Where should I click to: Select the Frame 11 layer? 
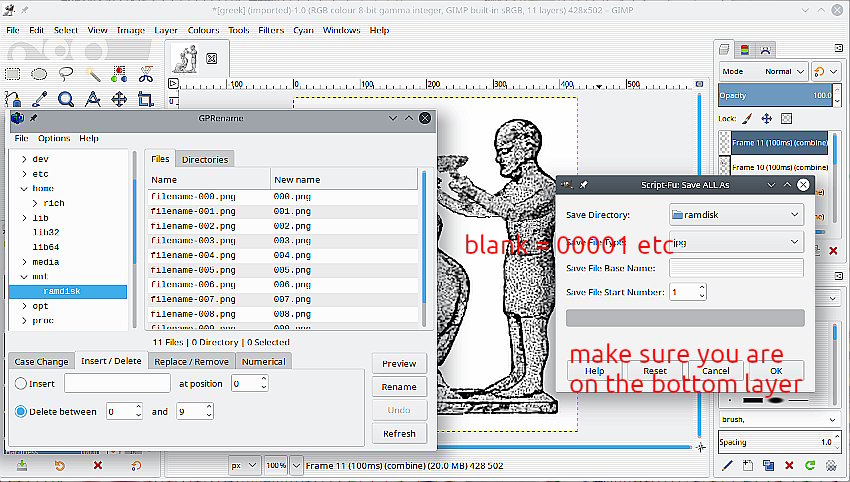coord(780,143)
